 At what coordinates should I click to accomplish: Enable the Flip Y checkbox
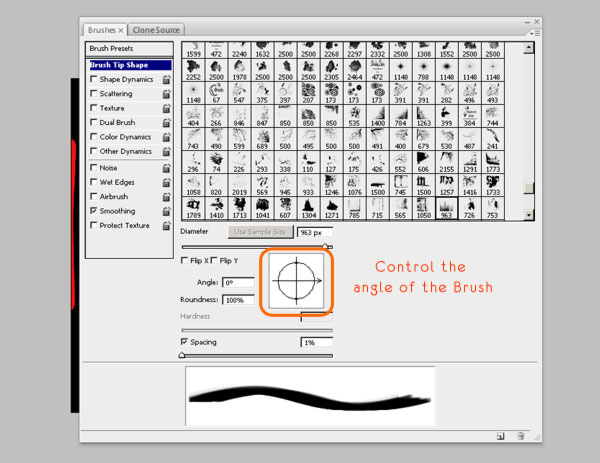pyautogui.click(x=213, y=261)
